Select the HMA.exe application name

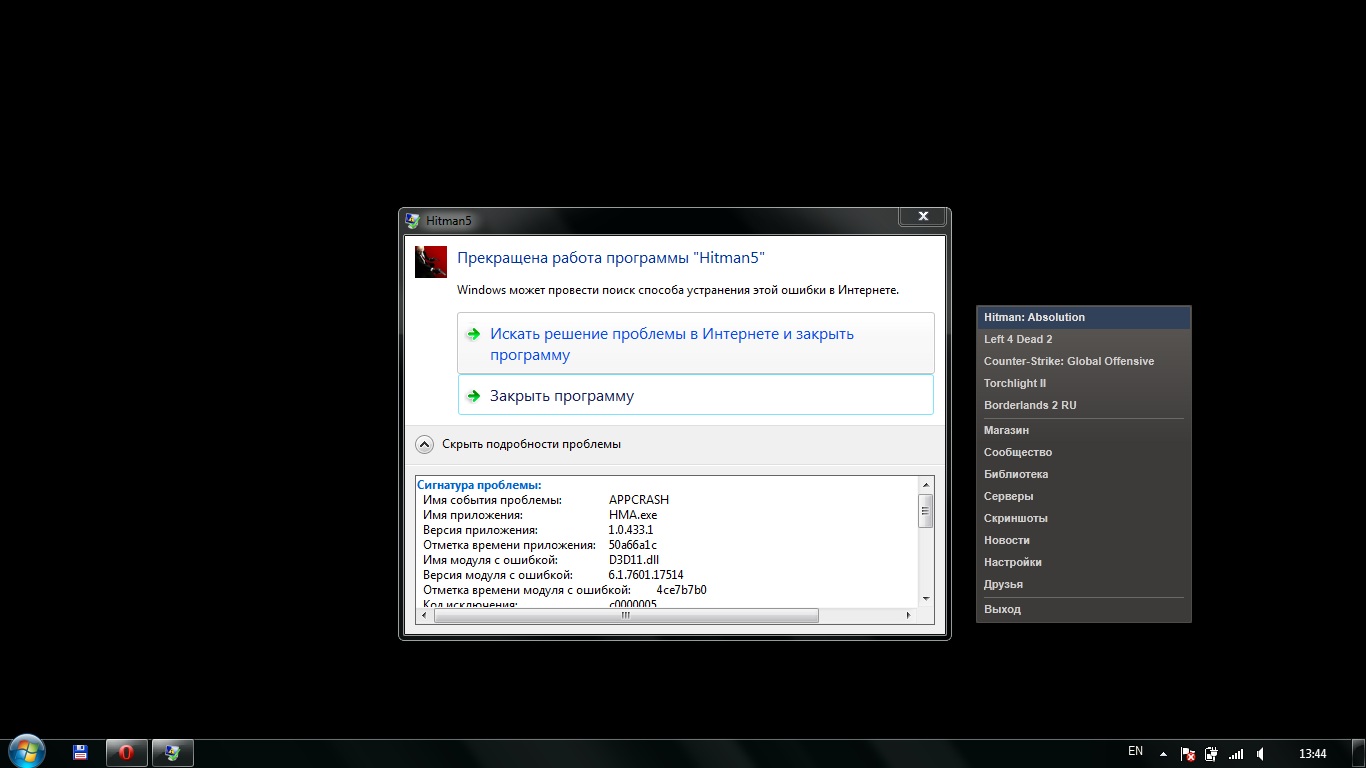[x=633, y=515]
